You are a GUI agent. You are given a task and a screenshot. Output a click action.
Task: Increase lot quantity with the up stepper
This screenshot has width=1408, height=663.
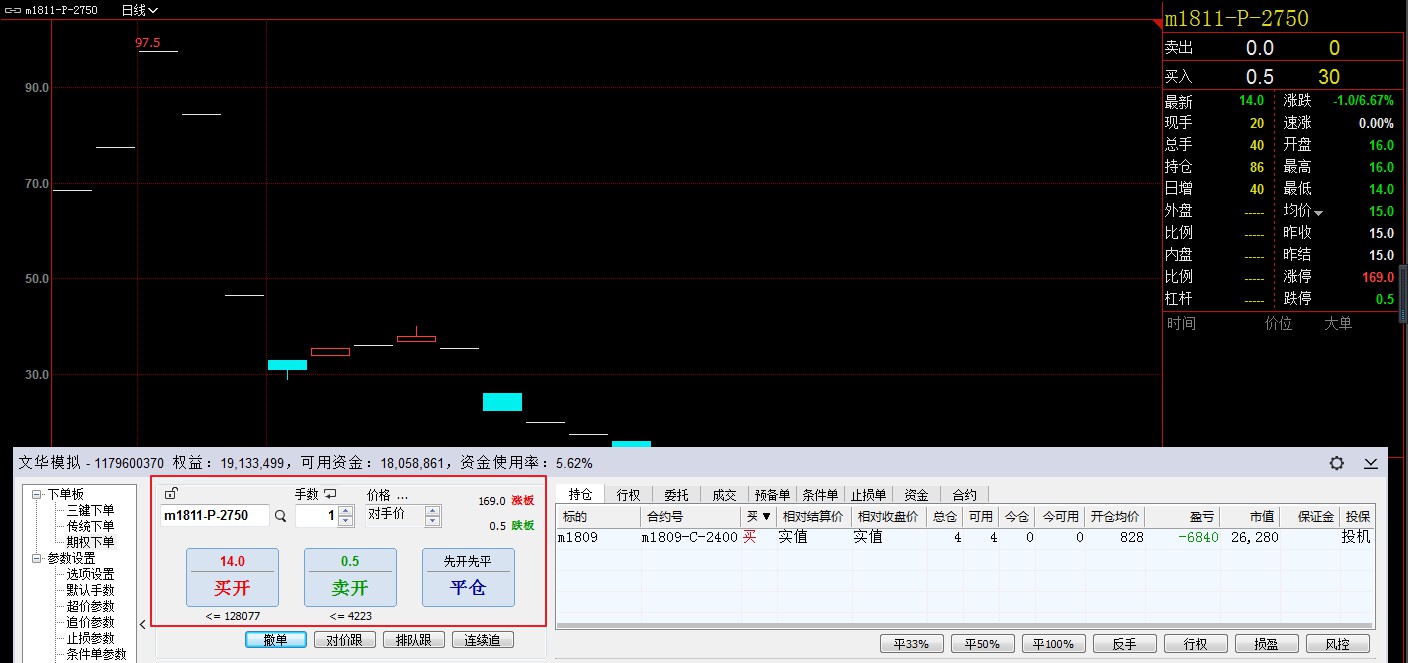tap(346, 511)
